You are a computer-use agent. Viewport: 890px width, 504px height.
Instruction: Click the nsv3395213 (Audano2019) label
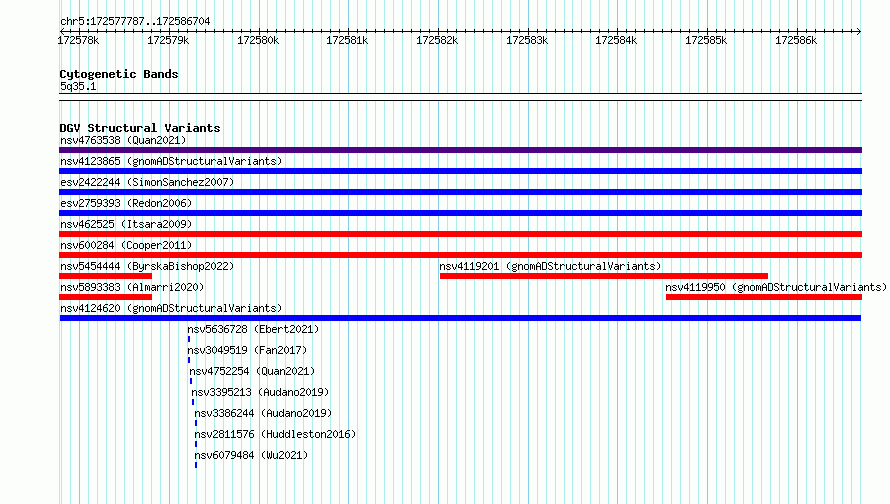click(260, 392)
